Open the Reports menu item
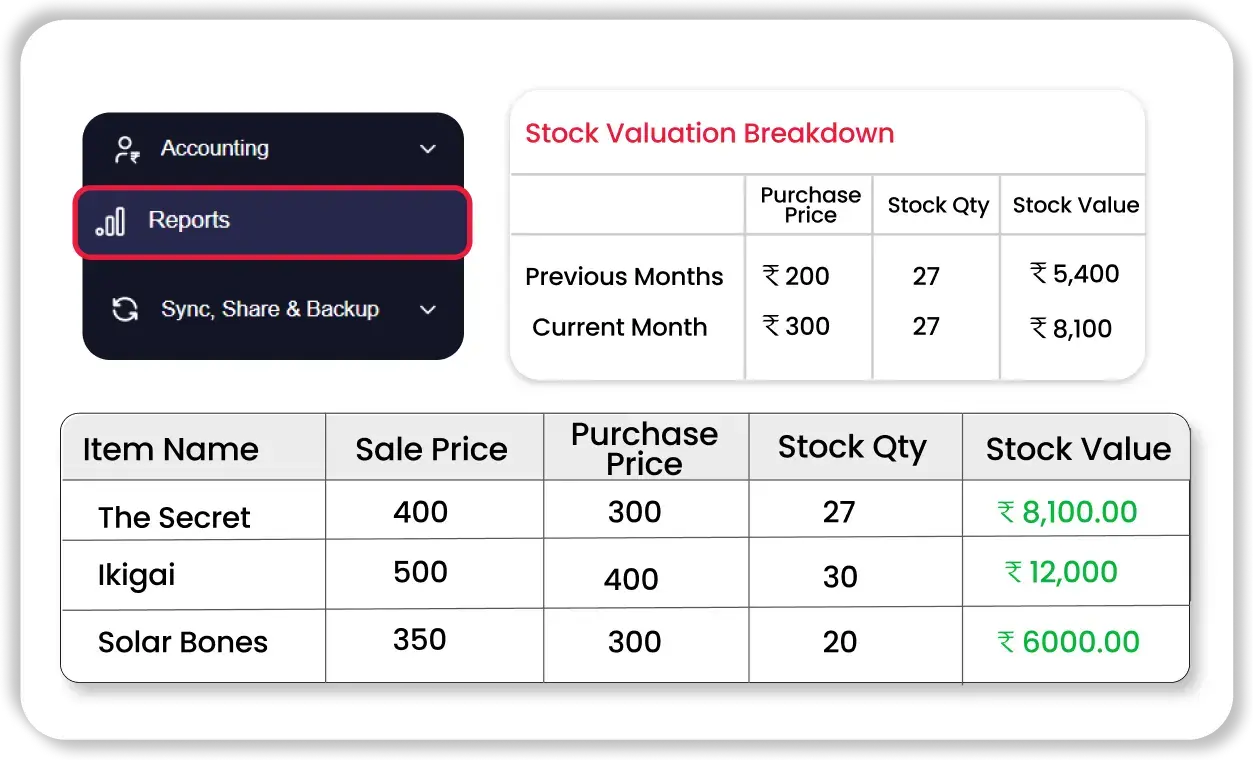Image resolution: width=1253 pixels, height=760 pixels. coord(189,221)
